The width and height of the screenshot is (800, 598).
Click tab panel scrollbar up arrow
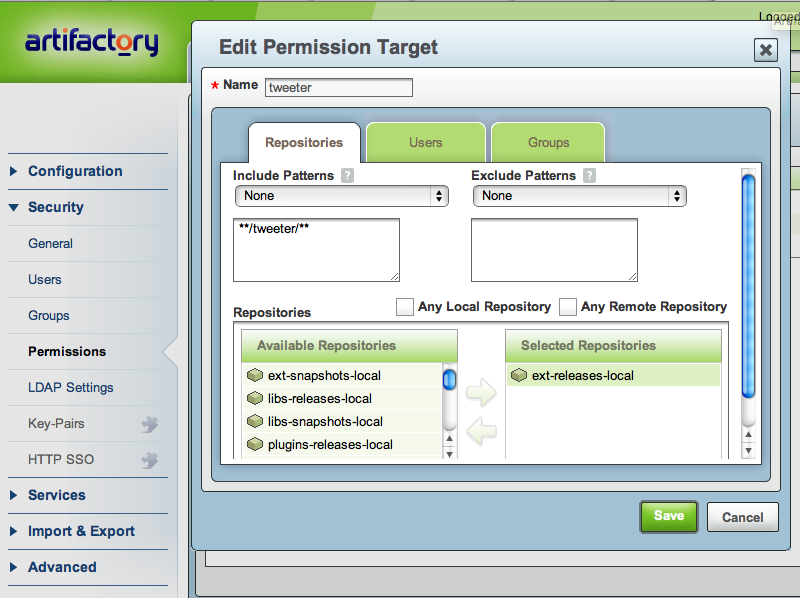pos(748,435)
